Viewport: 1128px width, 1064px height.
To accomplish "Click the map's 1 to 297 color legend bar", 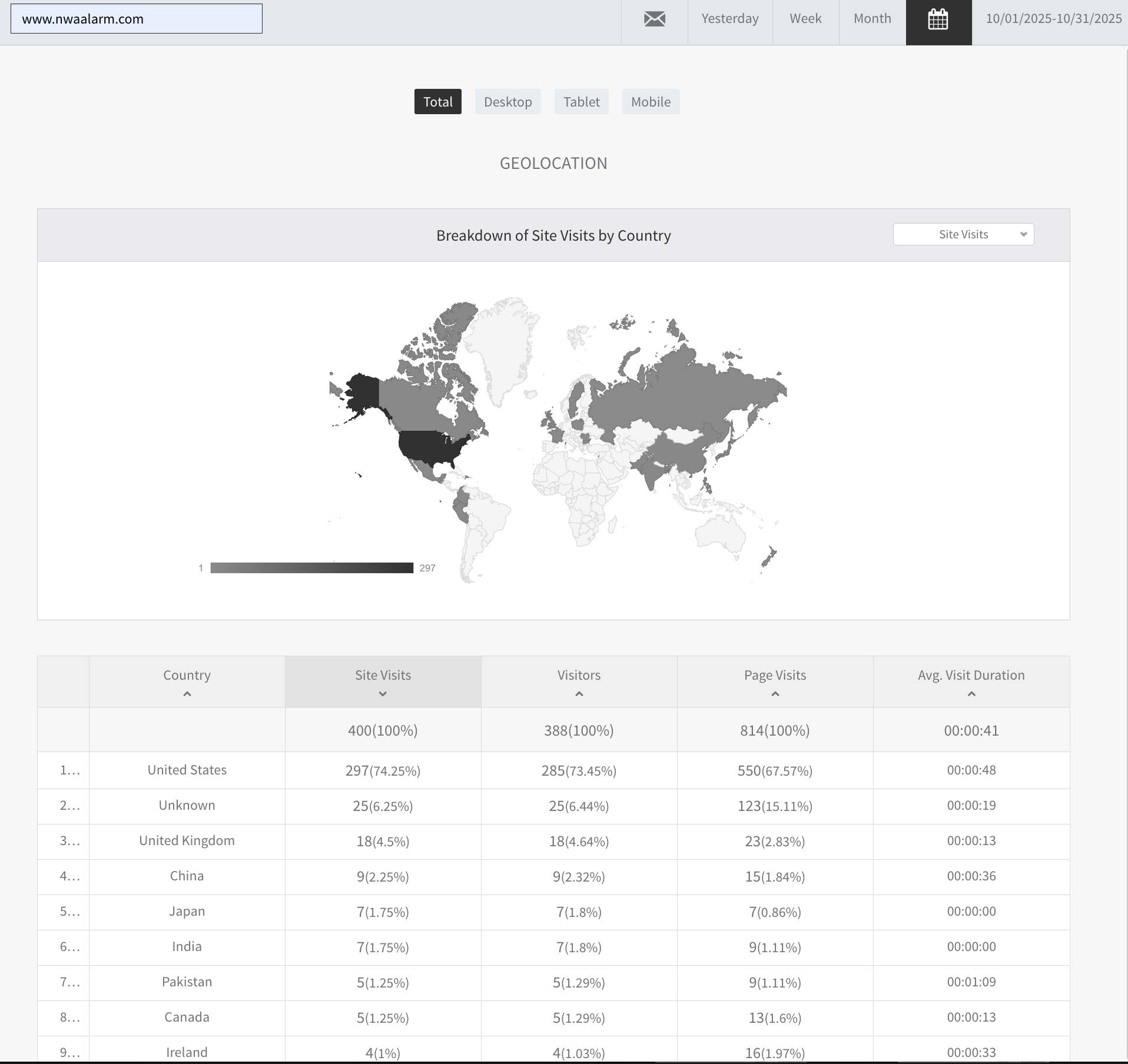I will pyautogui.click(x=312, y=568).
